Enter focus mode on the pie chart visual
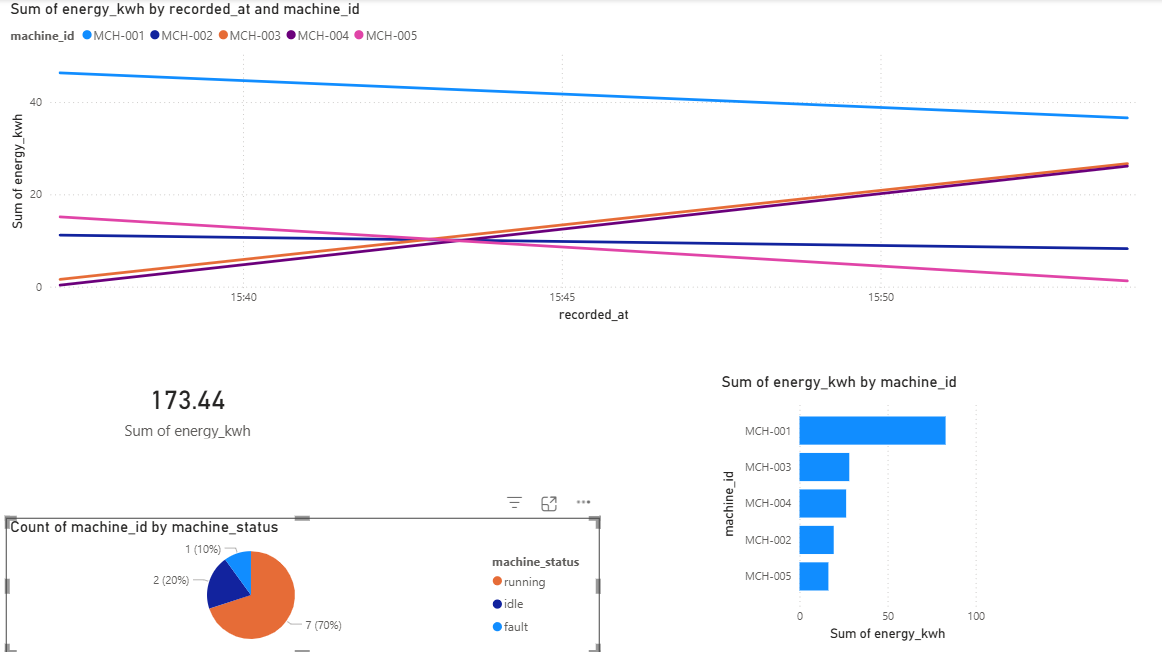This screenshot has width=1162, height=652. click(x=548, y=503)
